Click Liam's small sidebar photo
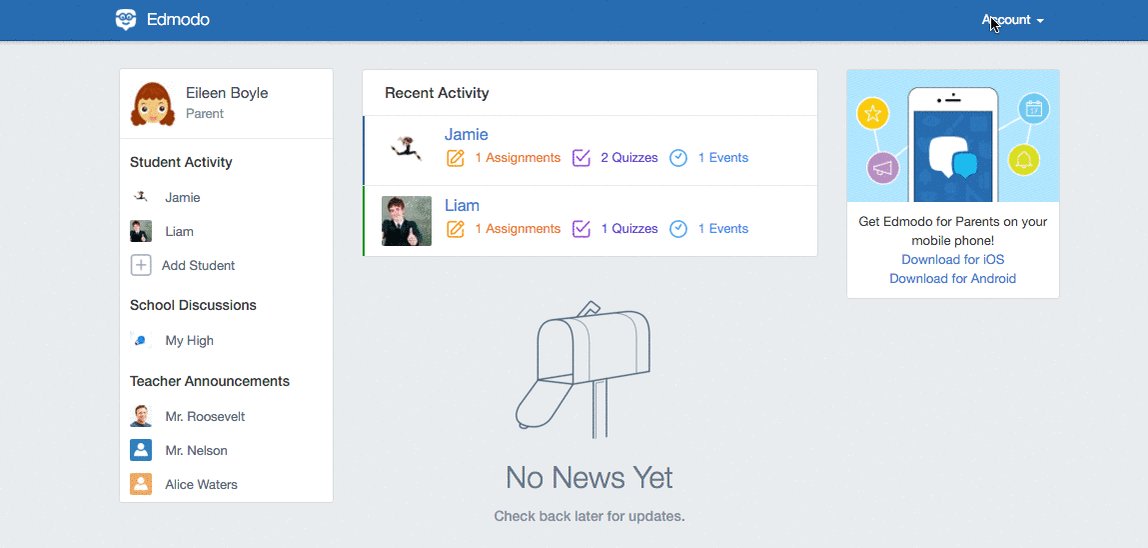This screenshot has height=548, width=1148. click(x=141, y=231)
